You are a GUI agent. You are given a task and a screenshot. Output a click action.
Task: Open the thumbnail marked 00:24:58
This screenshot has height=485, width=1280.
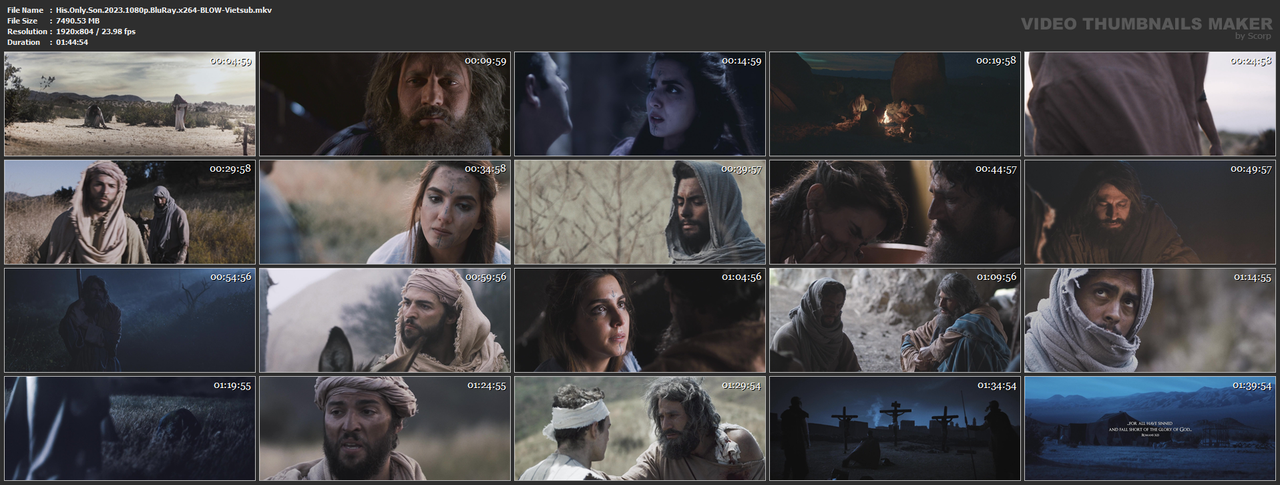1150,104
